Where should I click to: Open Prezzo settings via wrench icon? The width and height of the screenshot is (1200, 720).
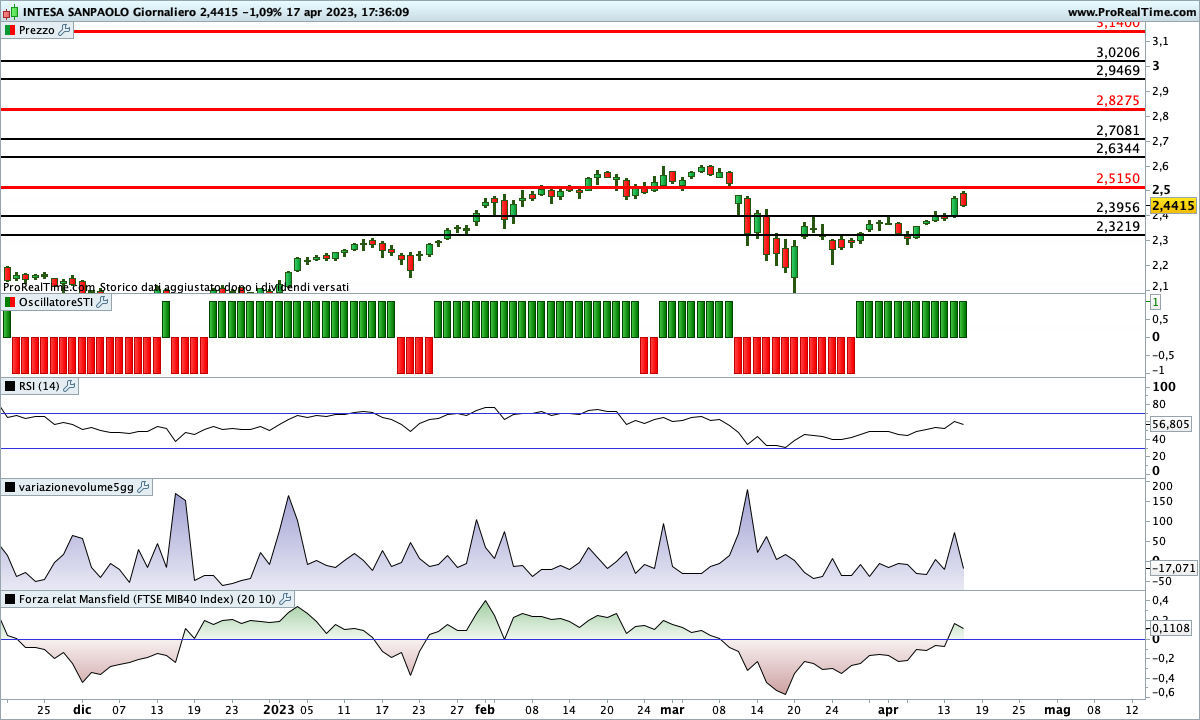65,30
